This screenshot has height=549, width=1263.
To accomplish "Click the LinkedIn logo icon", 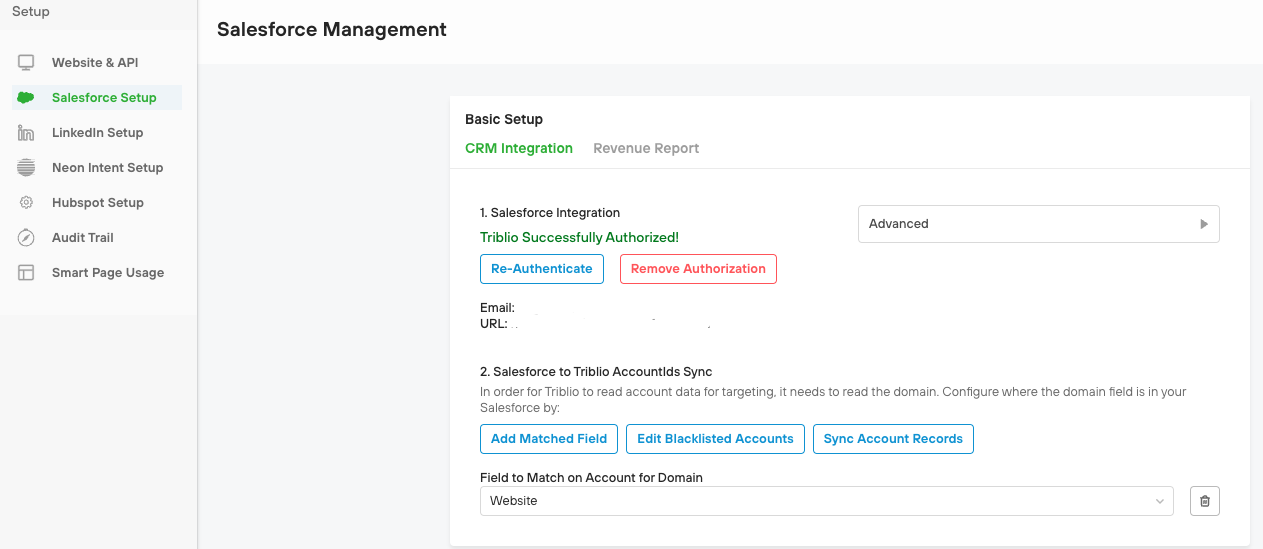I will [26, 133].
